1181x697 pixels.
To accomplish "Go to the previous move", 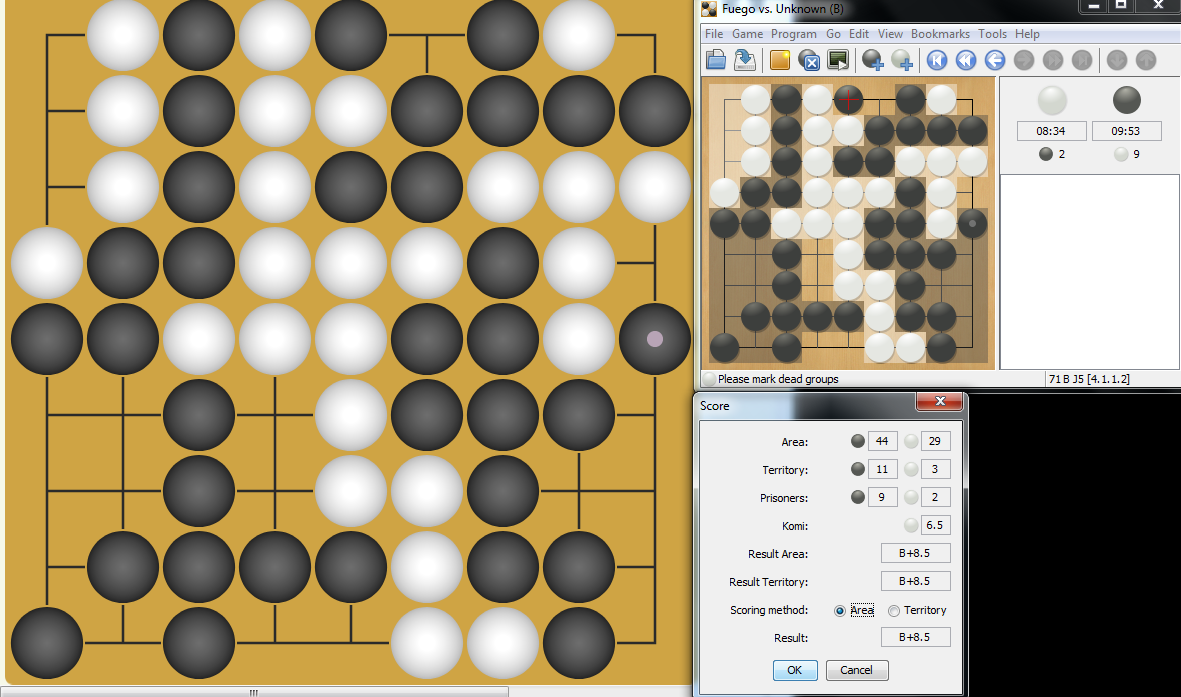I will (995, 60).
